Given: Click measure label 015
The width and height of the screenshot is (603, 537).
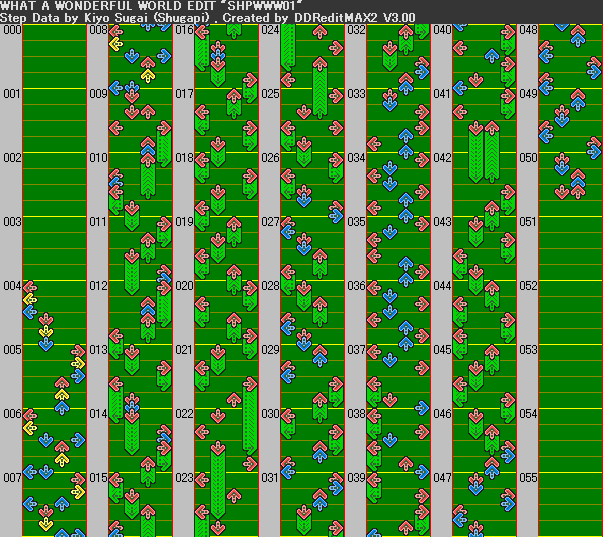Looking at the screenshot, I should click(x=98, y=478).
